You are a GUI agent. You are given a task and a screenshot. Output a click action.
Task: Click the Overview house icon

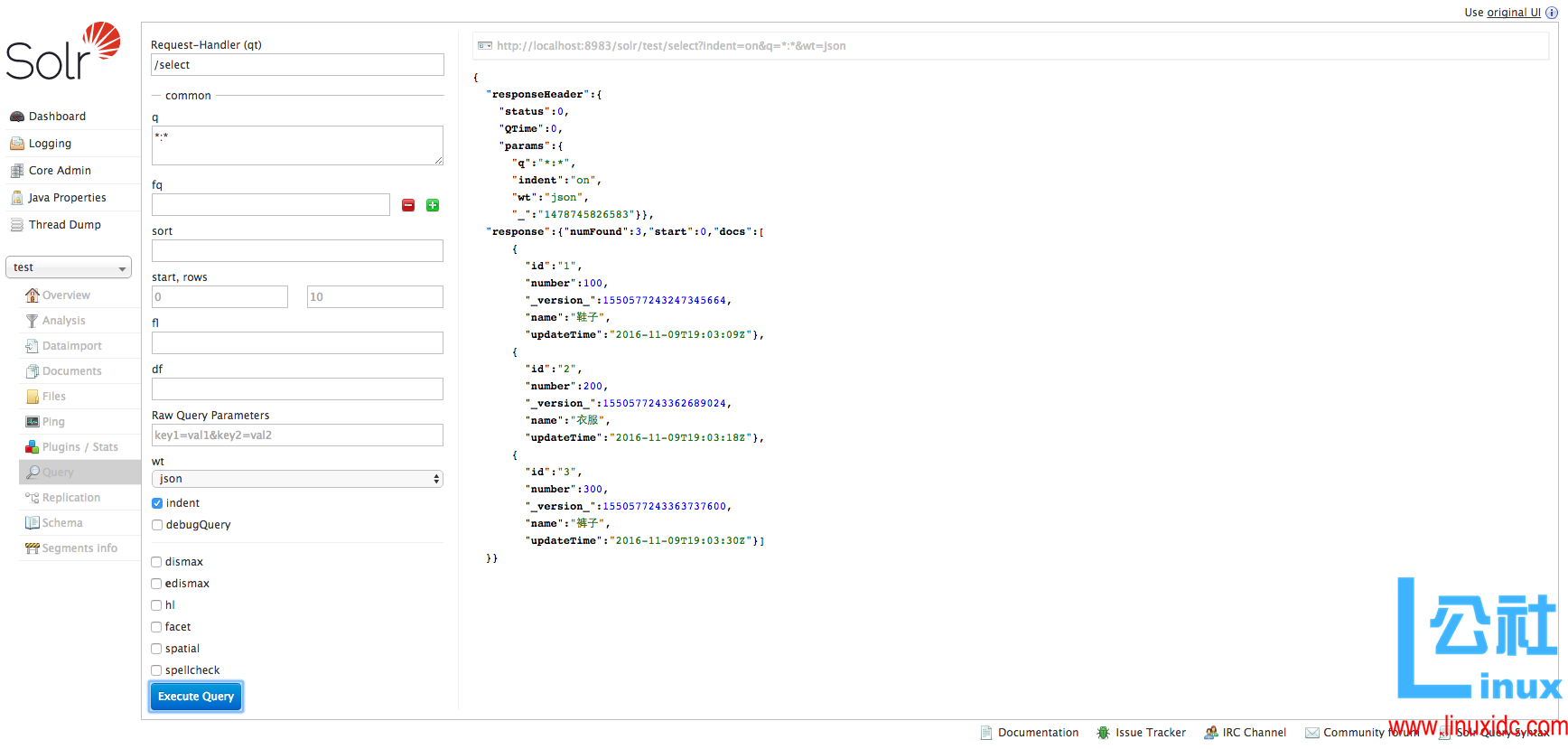click(x=33, y=295)
